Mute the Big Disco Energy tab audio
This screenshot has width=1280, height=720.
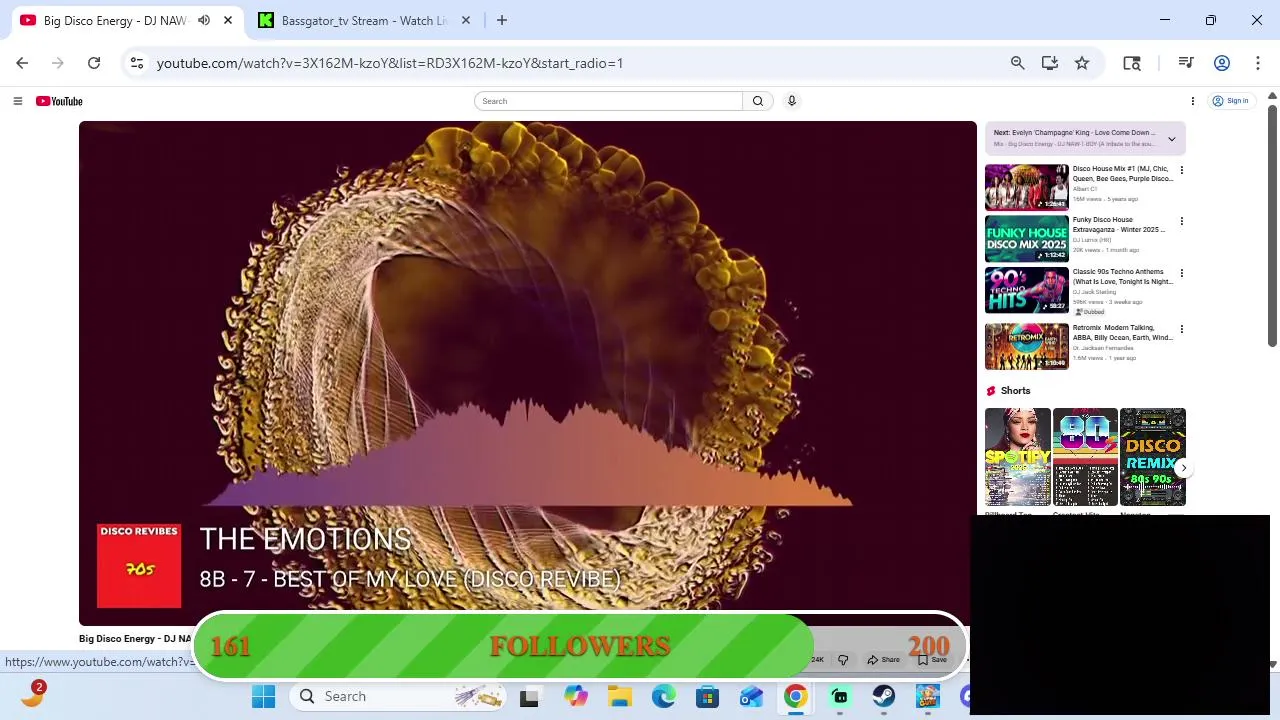coord(204,20)
